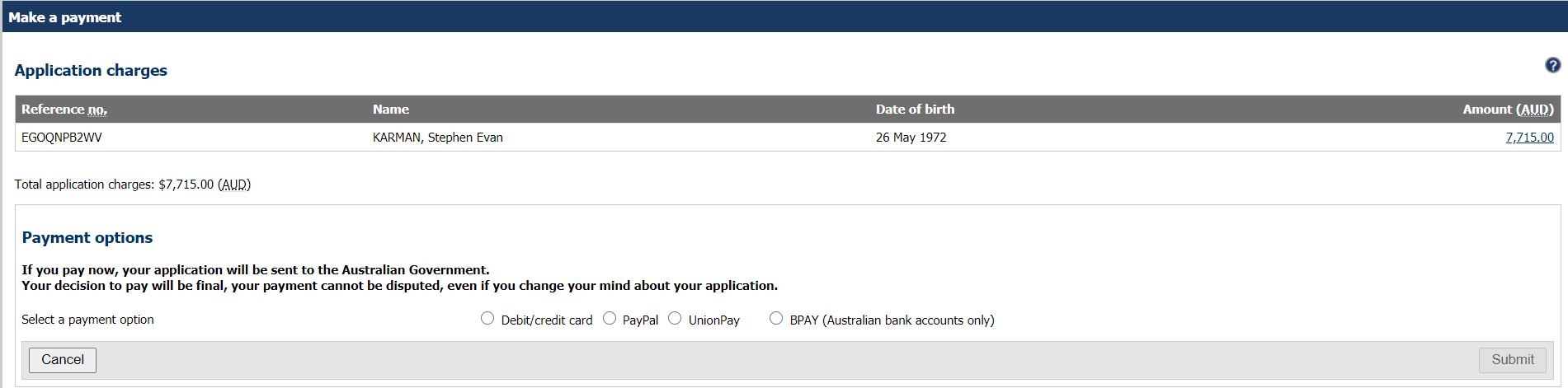The height and width of the screenshot is (388, 1568).
Task: Click reference number EGOQNPB2WV
Action: [x=62, y=138]
